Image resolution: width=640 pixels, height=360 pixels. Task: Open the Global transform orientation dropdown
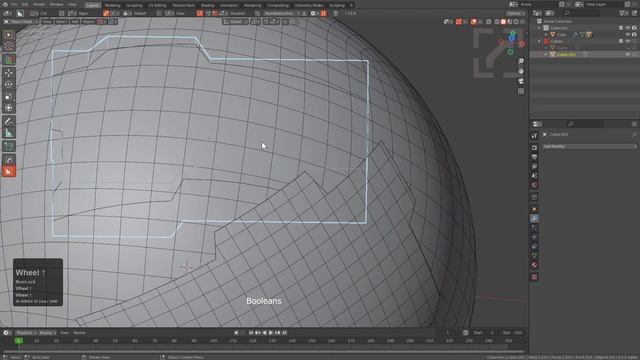tap(236, 22)
